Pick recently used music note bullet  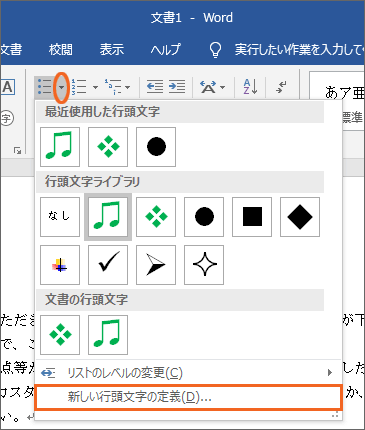60,147
